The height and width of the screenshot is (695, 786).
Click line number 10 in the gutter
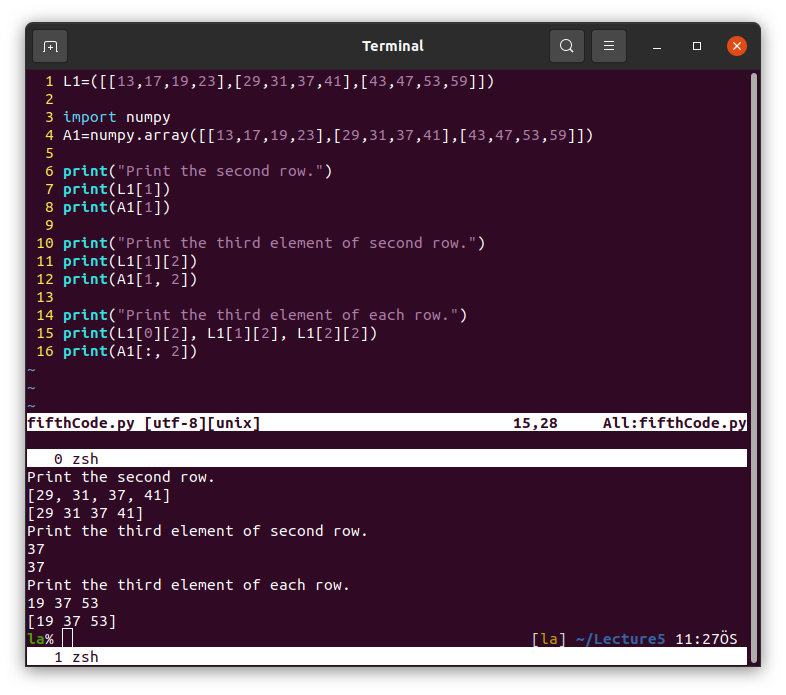click(44, 243)
